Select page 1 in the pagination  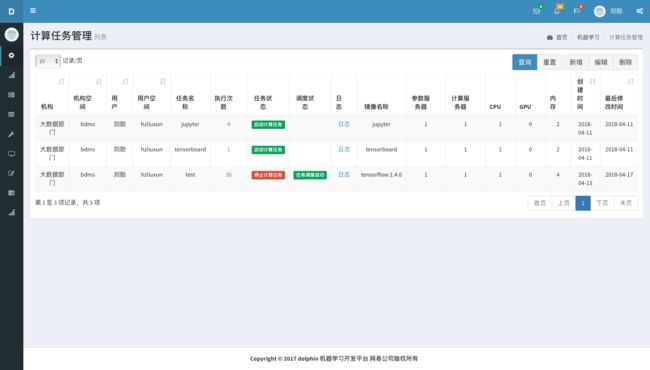pos(583,203)
